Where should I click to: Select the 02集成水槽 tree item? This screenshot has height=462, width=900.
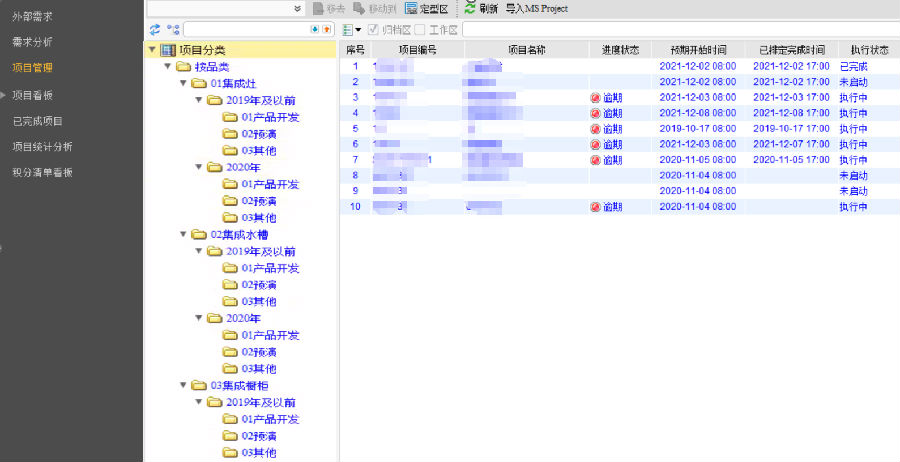coord(239,235)
